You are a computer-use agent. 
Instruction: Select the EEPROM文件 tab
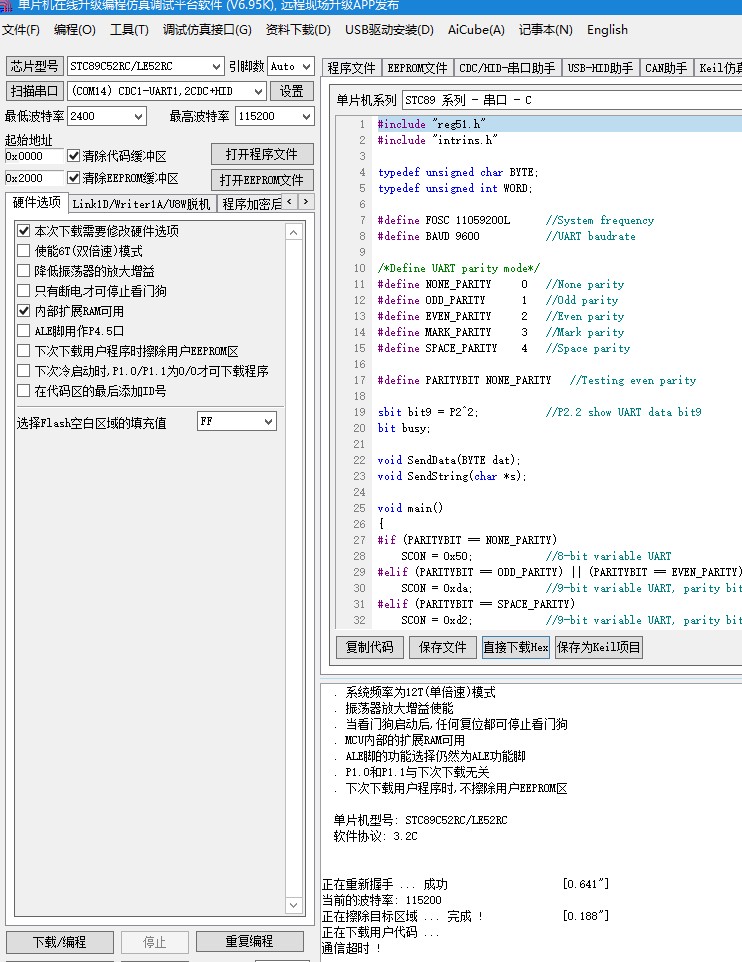(417, 67)
